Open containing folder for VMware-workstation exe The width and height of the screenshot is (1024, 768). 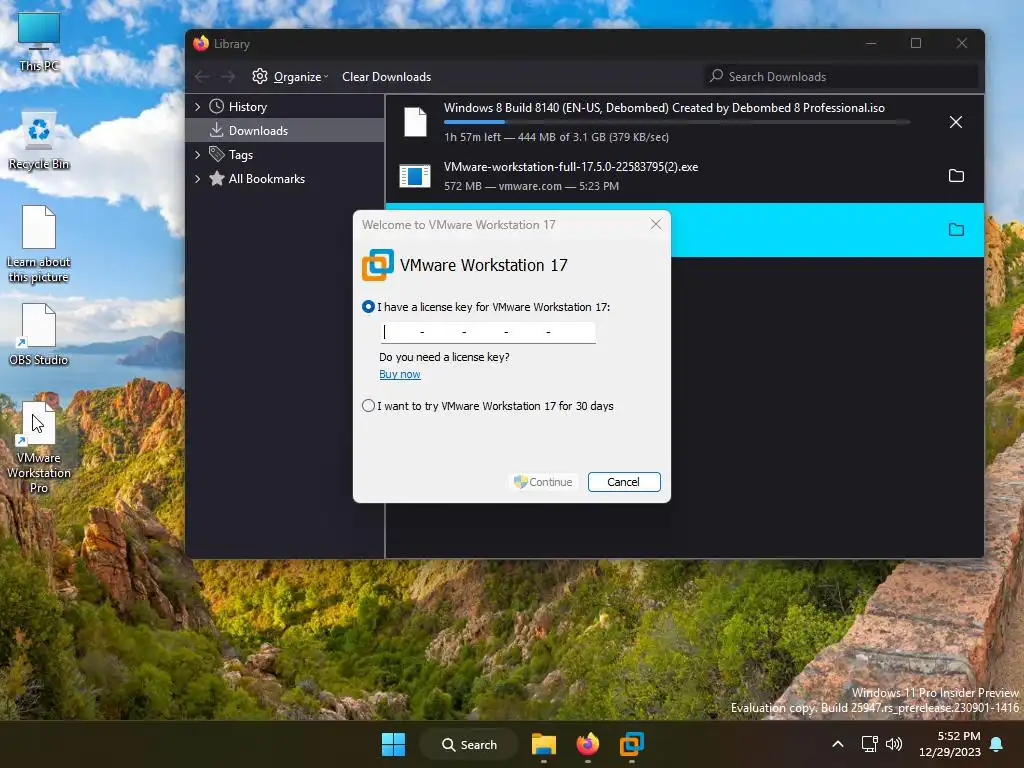pyautogui.click(x=956, y=176)
